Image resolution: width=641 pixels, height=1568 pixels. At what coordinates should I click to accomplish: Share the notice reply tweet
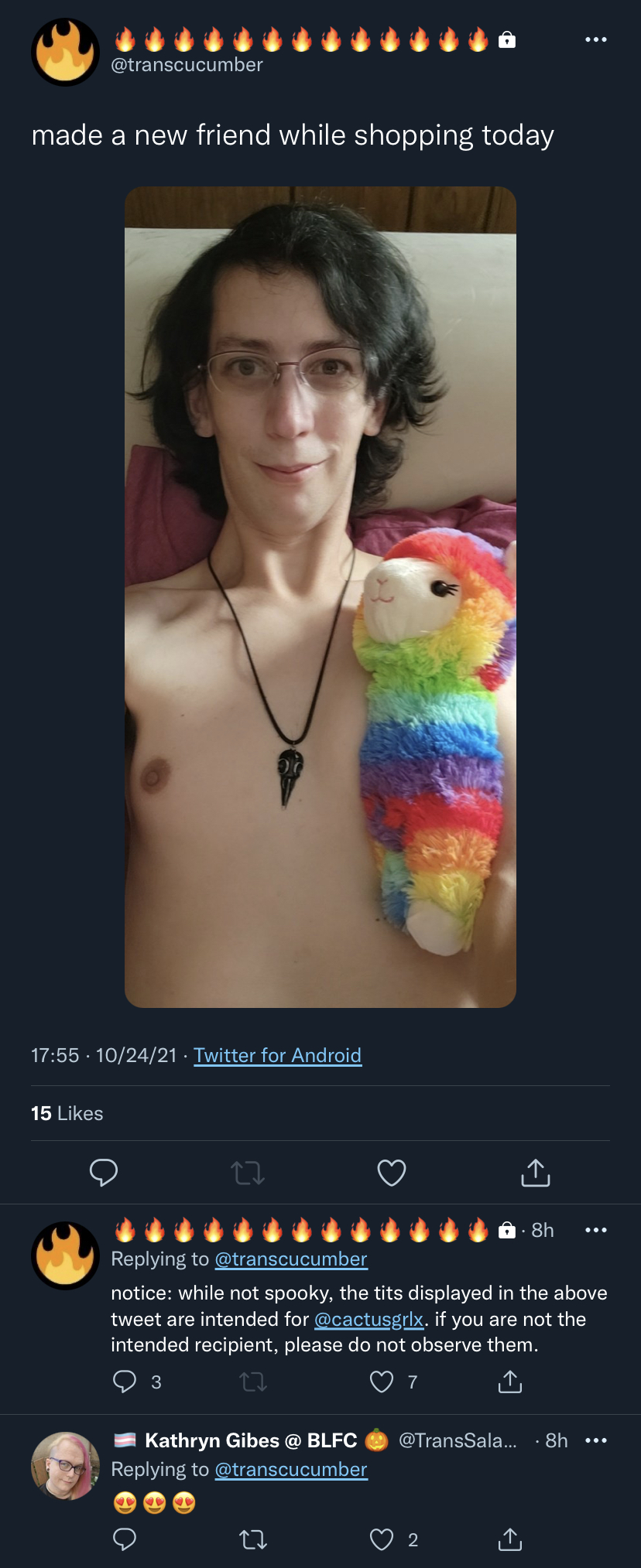510,1382
